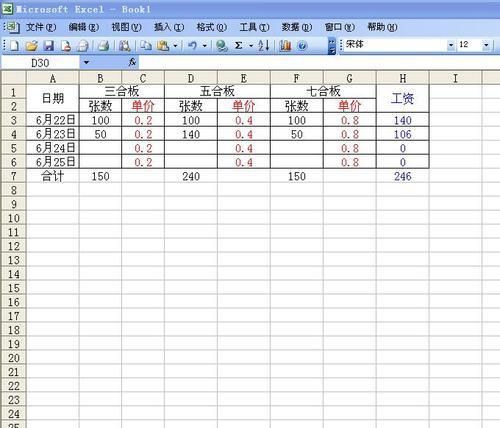Select the total 工资 value 246
Screen dimensions: 500x428
click(403, 176)
